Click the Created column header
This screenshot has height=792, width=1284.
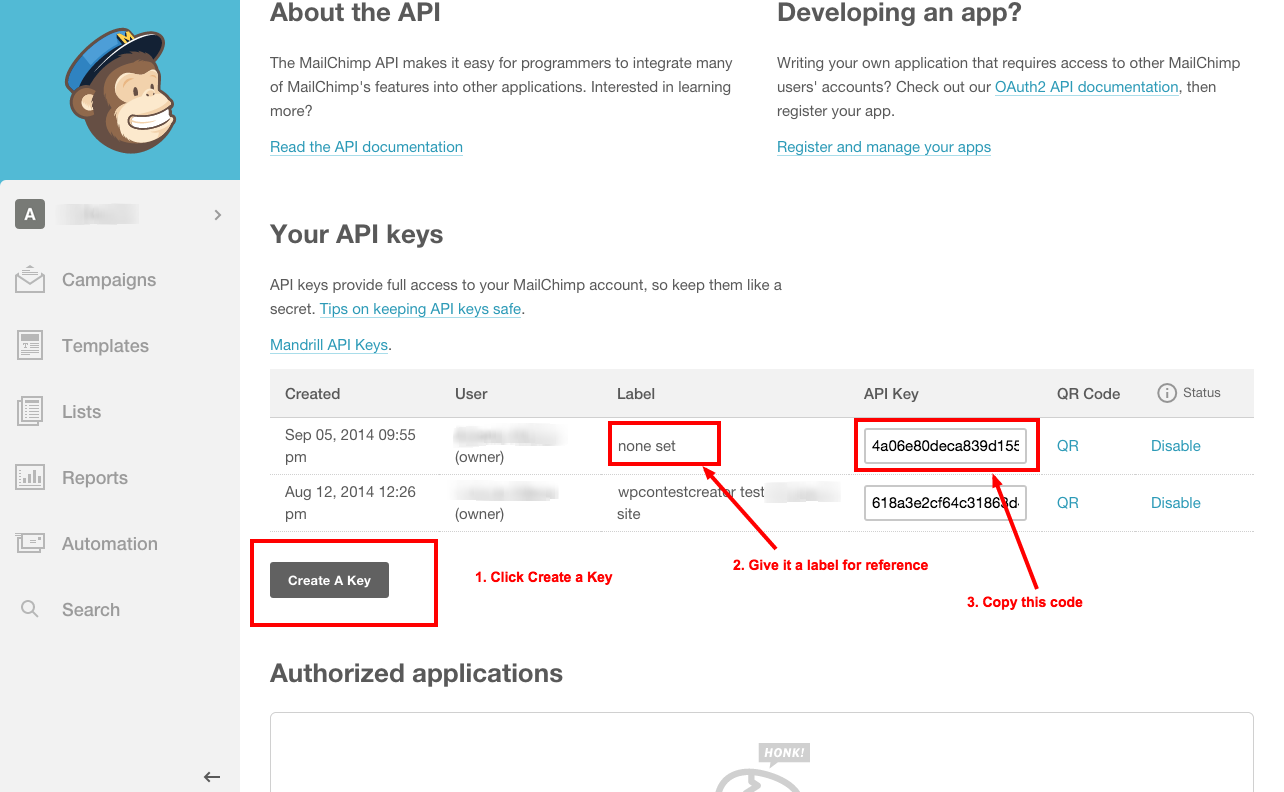pyautogui.click(x=313, y=394)
